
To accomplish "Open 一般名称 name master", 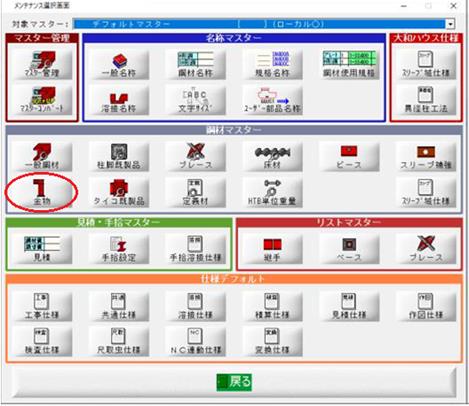I will click(119, 64).
